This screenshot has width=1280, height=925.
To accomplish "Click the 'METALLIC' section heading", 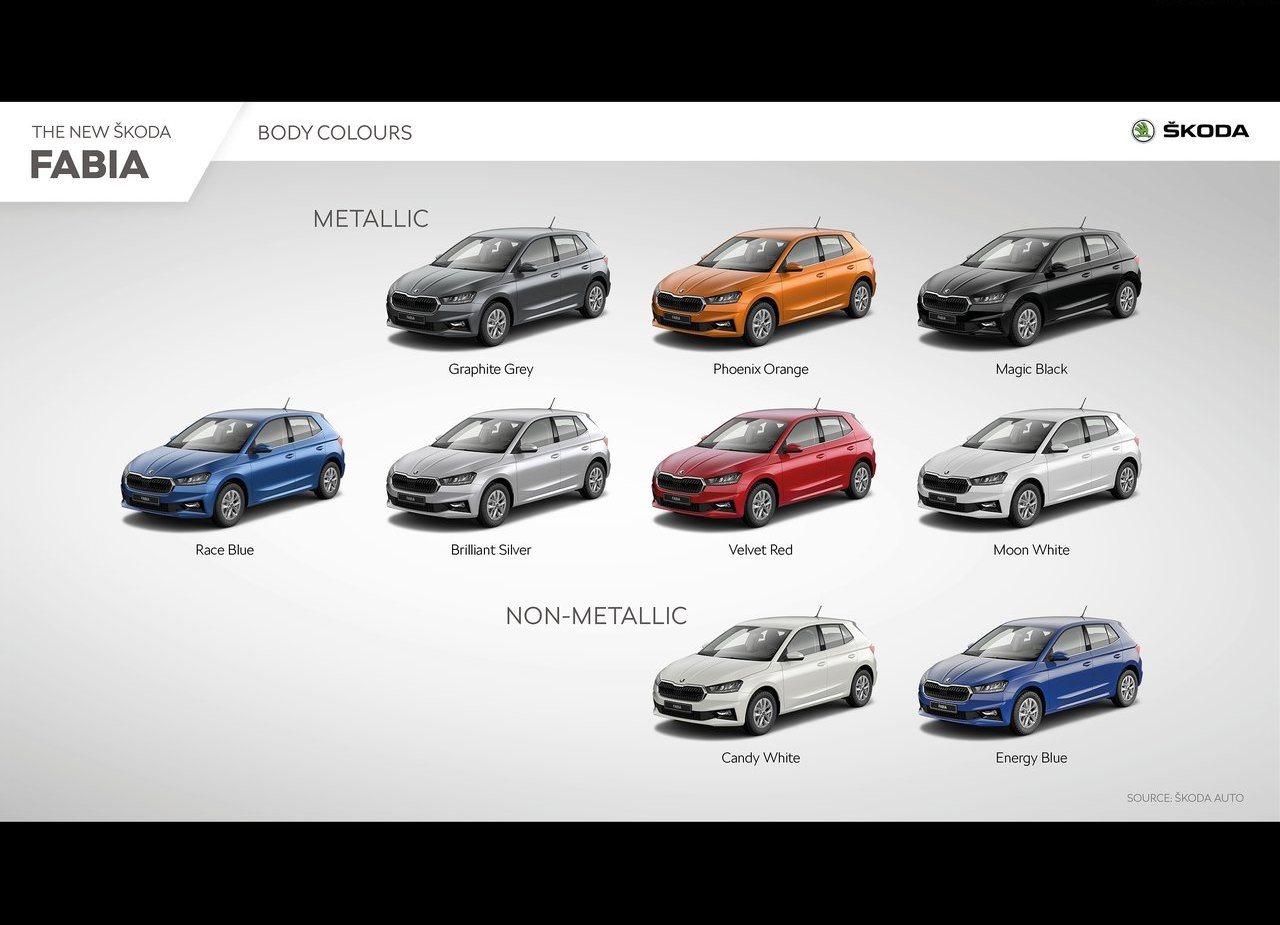I will click(x=371, y=219).
